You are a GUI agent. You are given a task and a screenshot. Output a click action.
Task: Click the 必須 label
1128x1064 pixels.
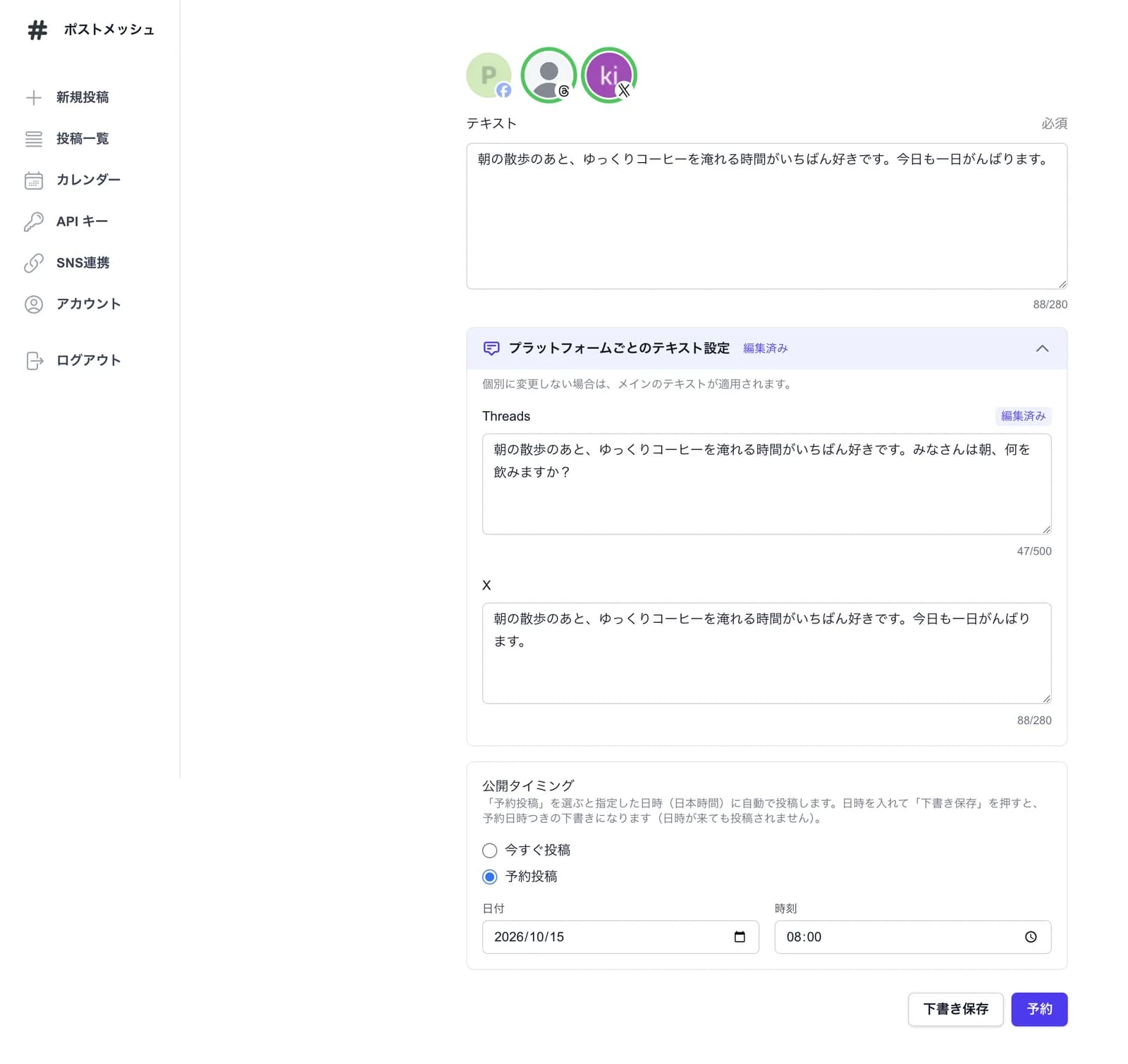click(1054, 123)
